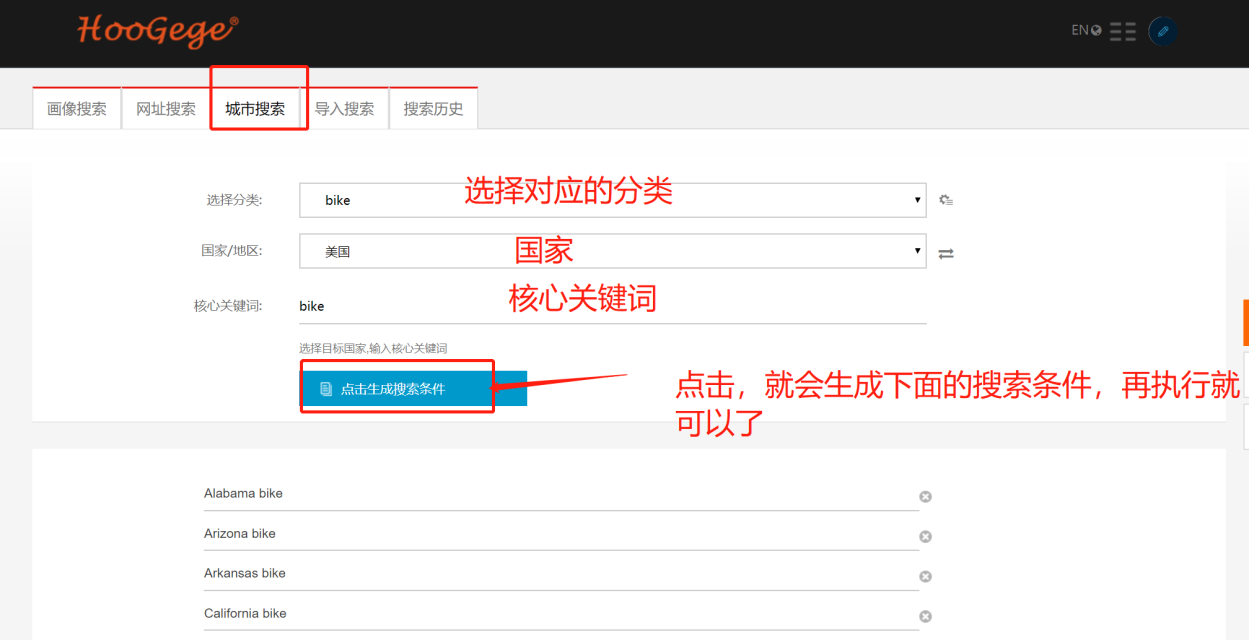
Task: Delete the Arkansas bike search row
Action: coord(925,576)
